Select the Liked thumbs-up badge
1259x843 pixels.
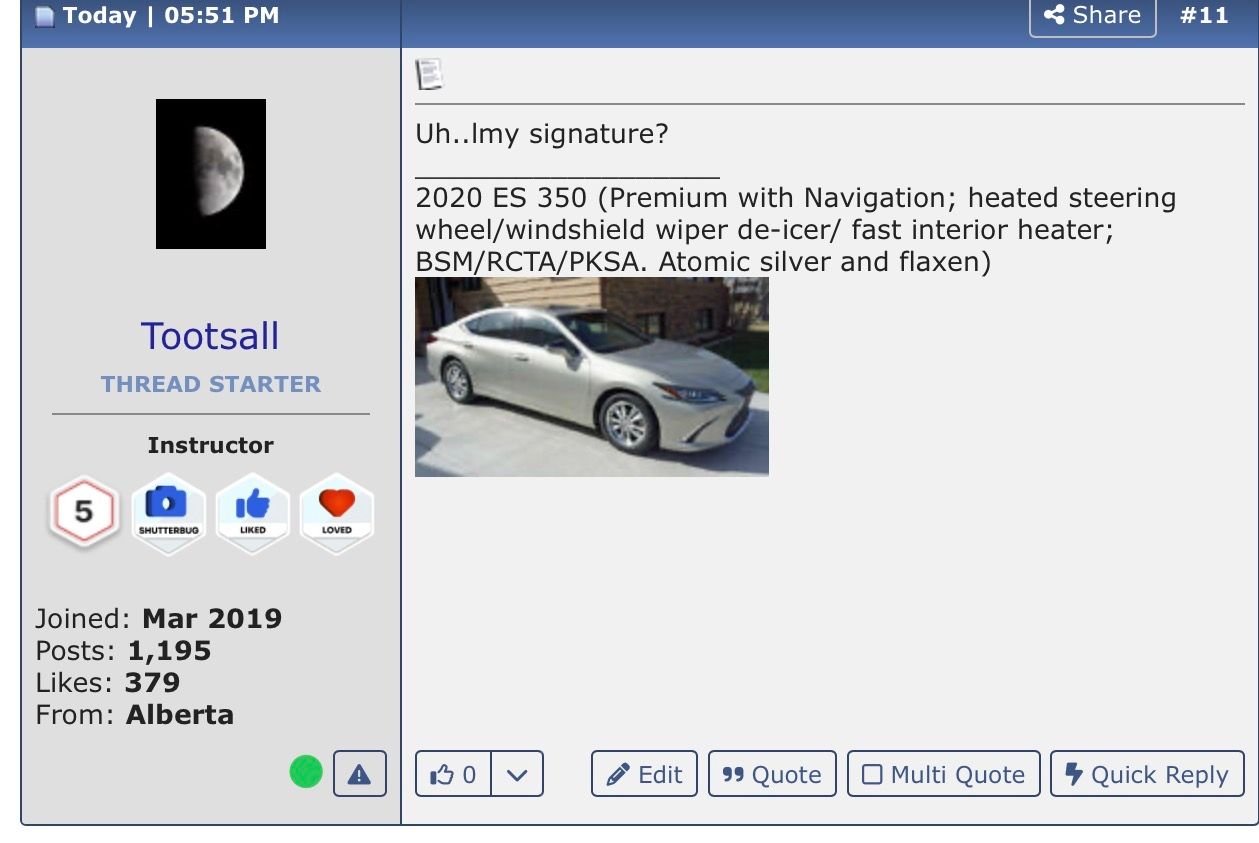253,512
